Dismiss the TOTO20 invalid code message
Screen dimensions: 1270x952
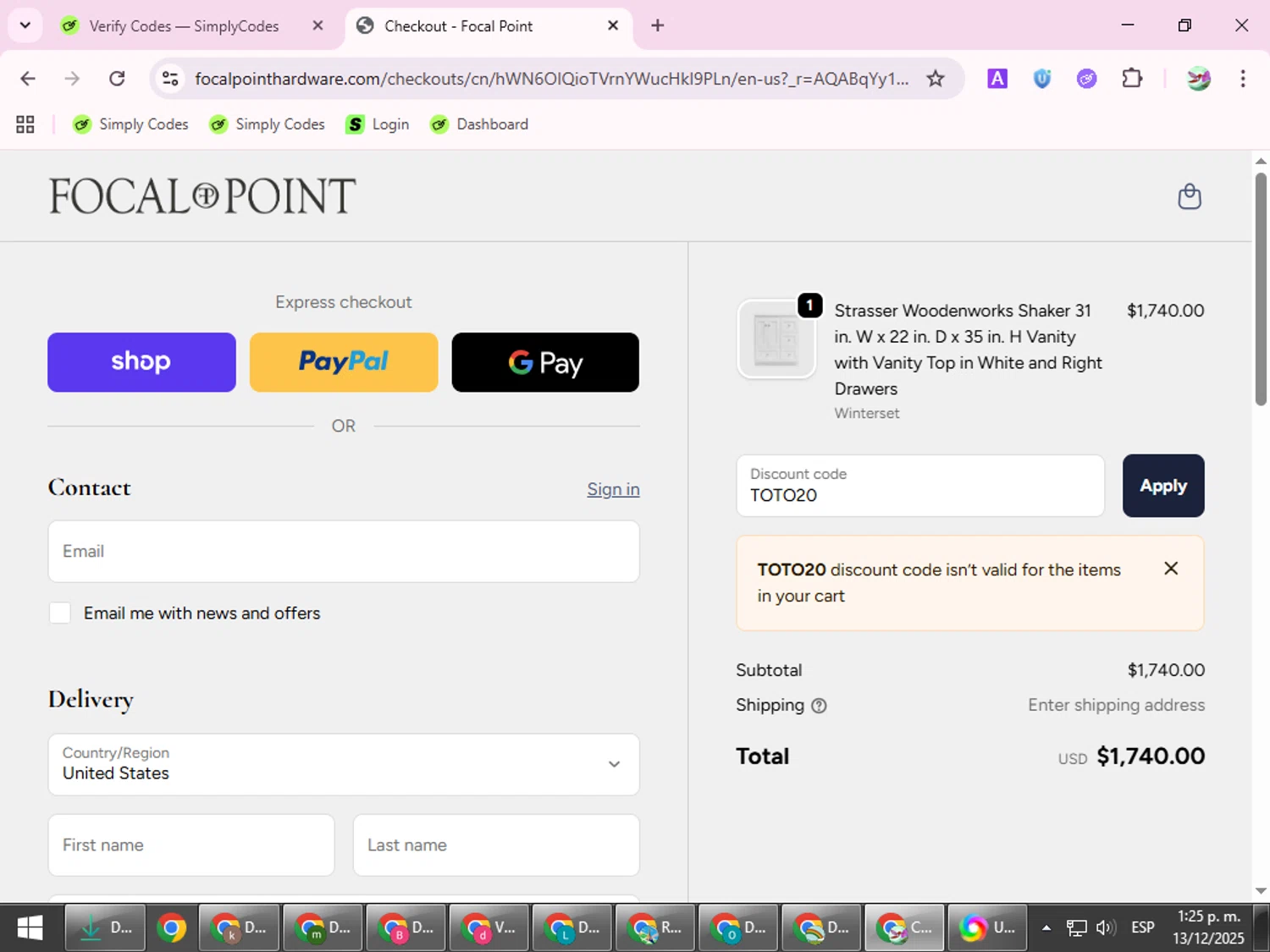(x=1171, y=569)
